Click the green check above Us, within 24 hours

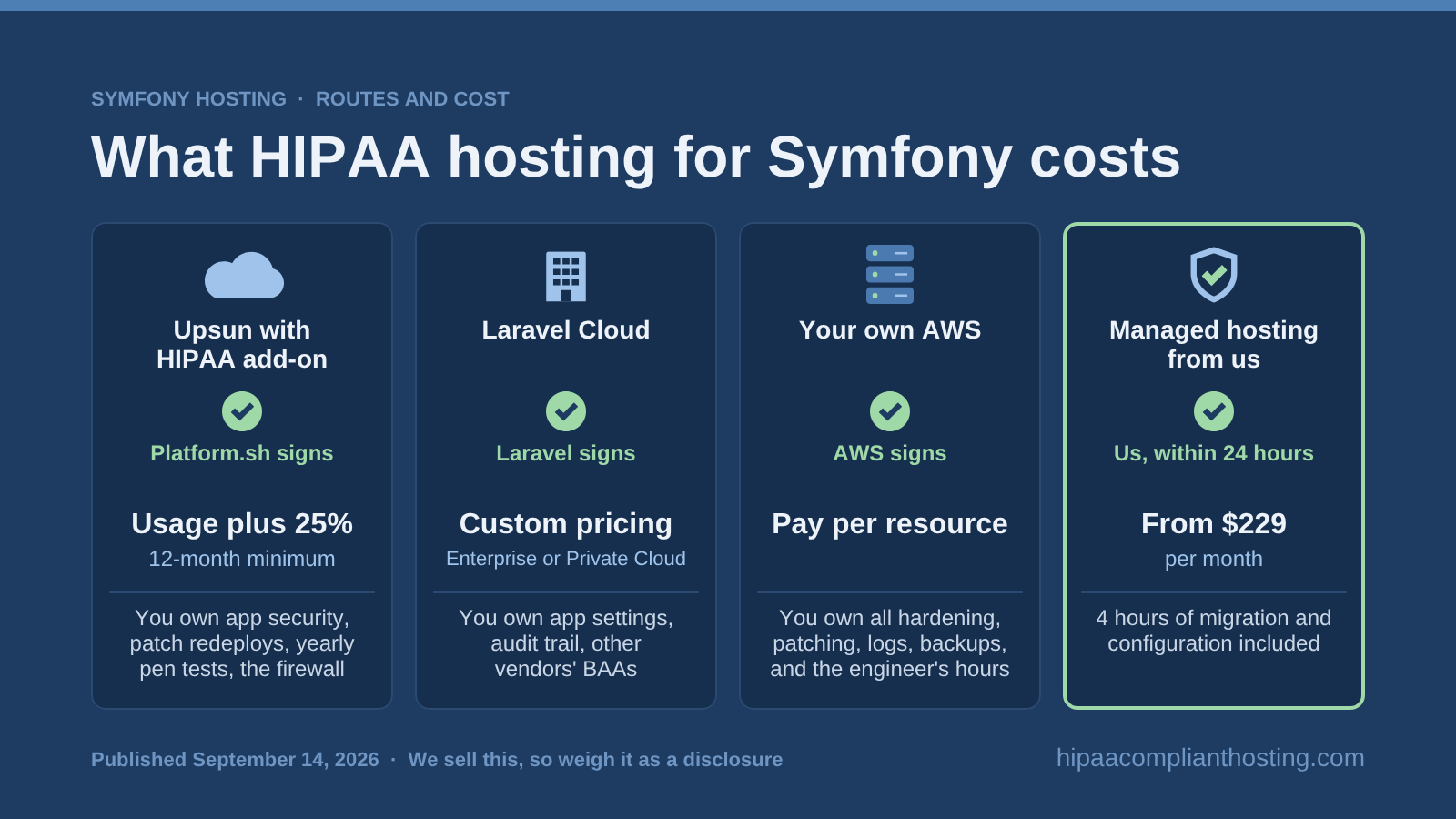[x=1214, y=411]
